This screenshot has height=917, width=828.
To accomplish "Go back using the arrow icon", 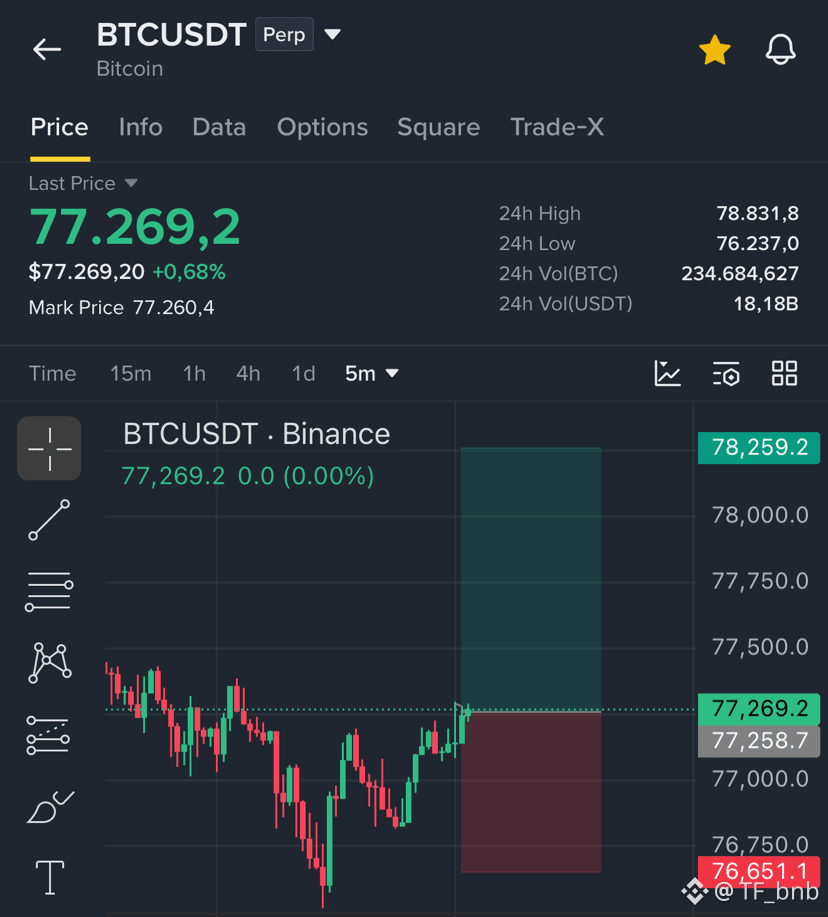I will tap(47, 49).
